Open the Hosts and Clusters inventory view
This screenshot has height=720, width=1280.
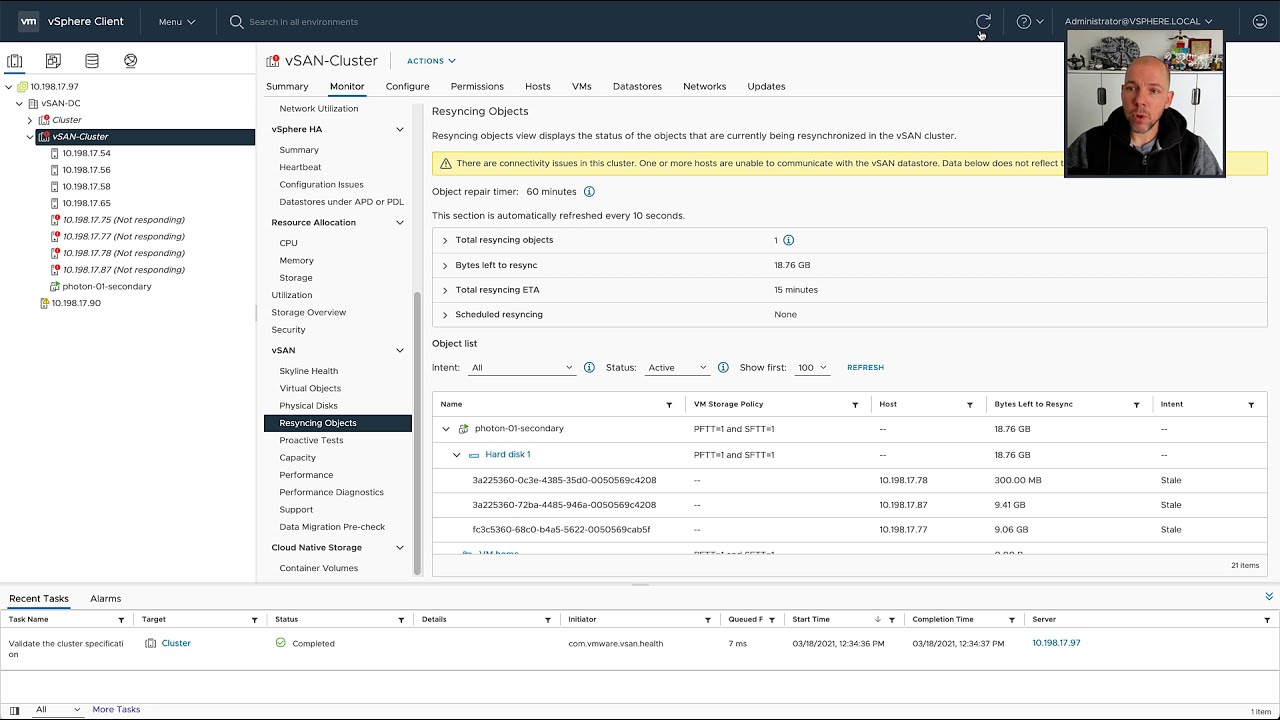point(15,61)
